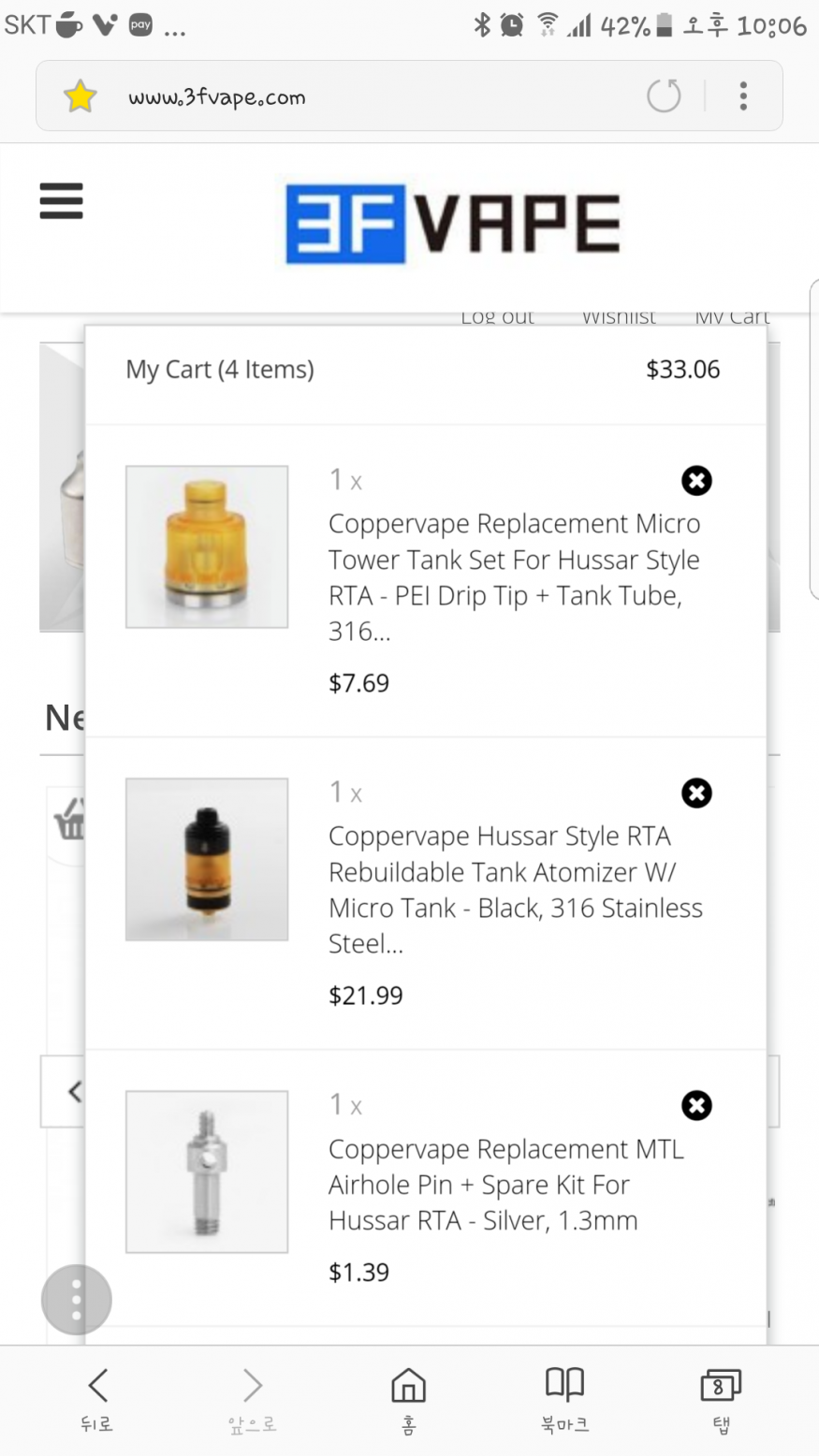
Task: Open browser three-dot options menu
Action: [743, 95]
